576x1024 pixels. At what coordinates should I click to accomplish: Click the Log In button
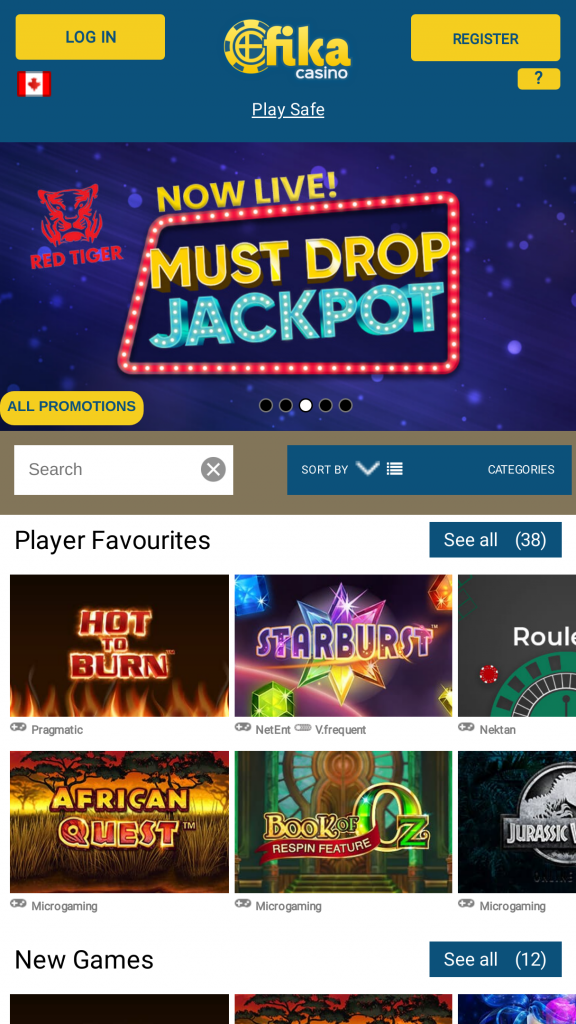(x=90, y=37)
